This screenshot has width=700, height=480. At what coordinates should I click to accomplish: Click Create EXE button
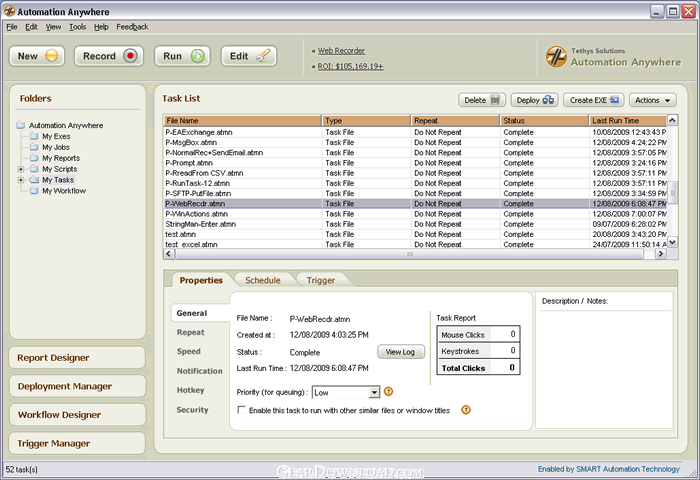pyautogui.click(x=593, y=100)
